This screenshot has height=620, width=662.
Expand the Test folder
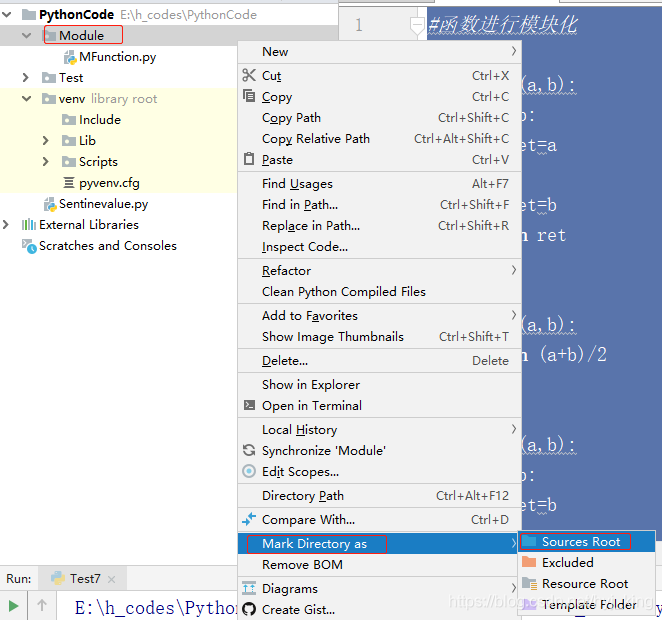tap(26, 78)
